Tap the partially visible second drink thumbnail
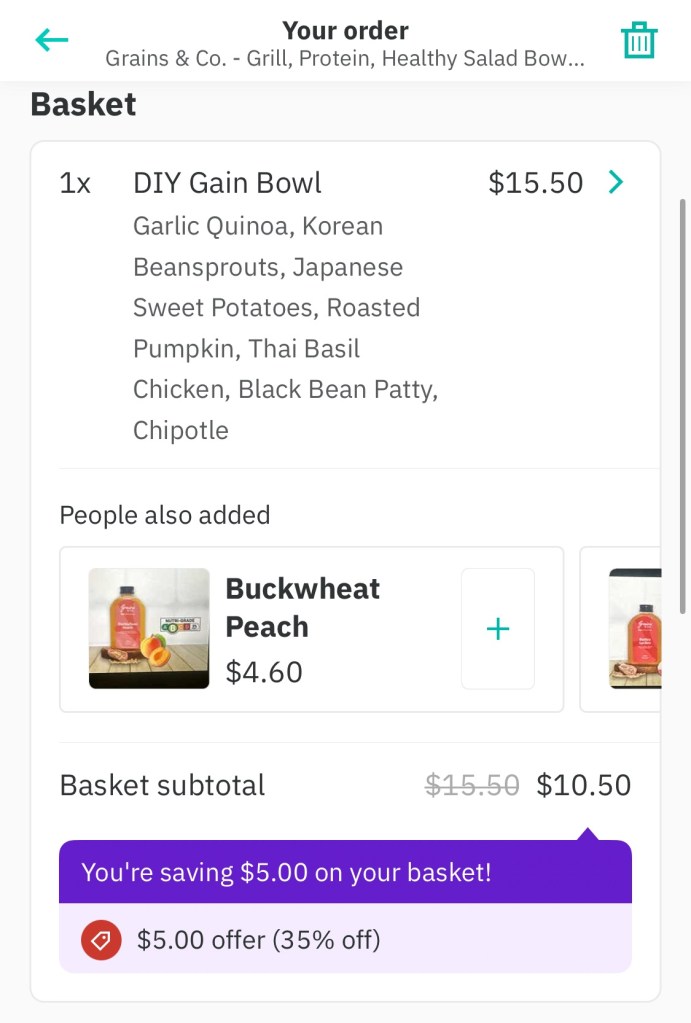The height and width of the screenshot is (1023, 691). [x=635, y=629]
